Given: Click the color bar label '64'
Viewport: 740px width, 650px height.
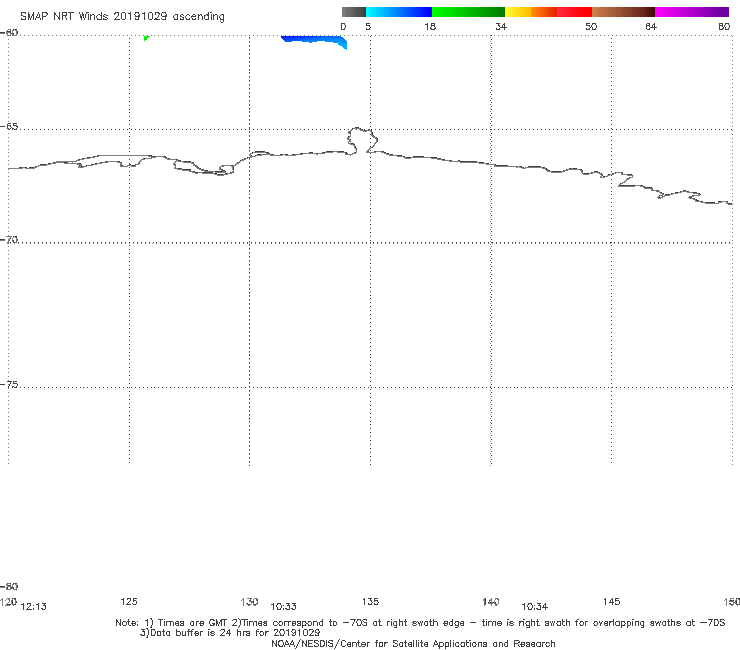Looking at the screenshot, I should [651, 26].
